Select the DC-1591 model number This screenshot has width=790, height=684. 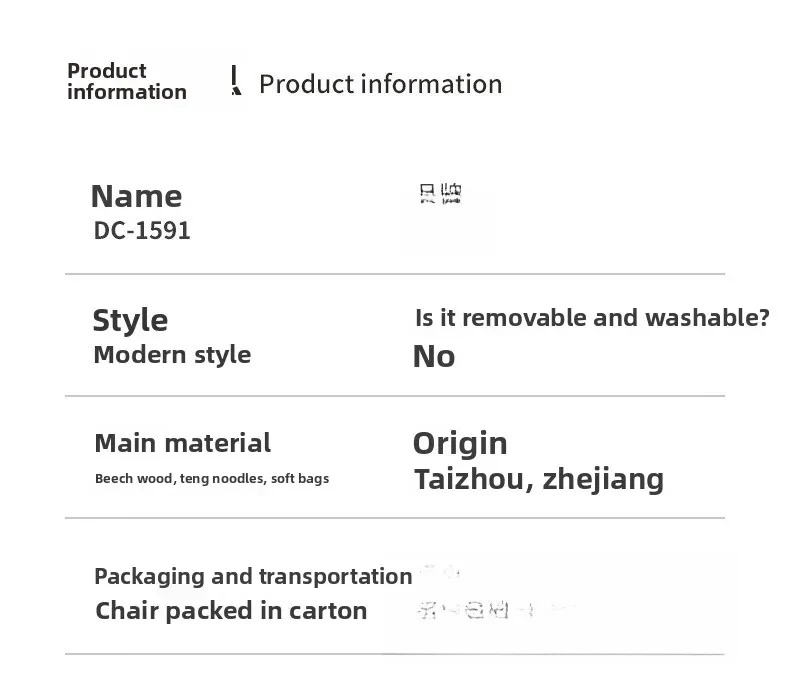[x=142, y=231]
